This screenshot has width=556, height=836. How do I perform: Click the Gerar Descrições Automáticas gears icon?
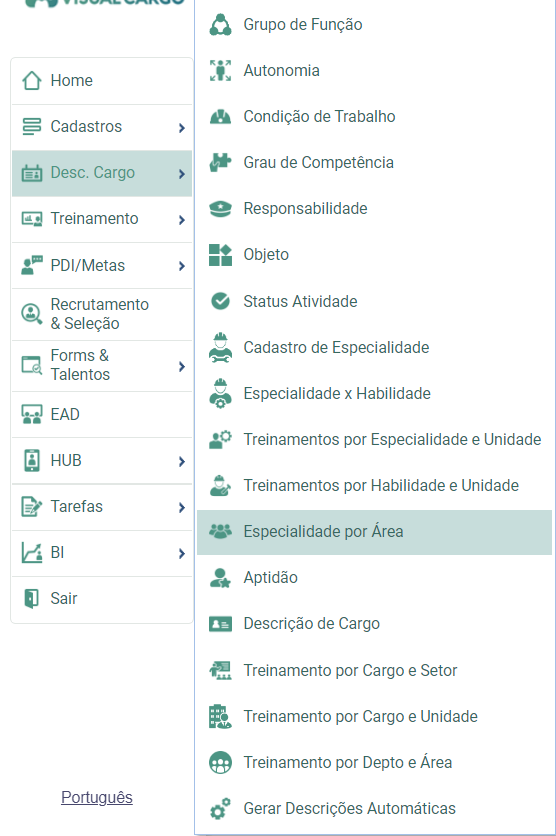(220, 808)
